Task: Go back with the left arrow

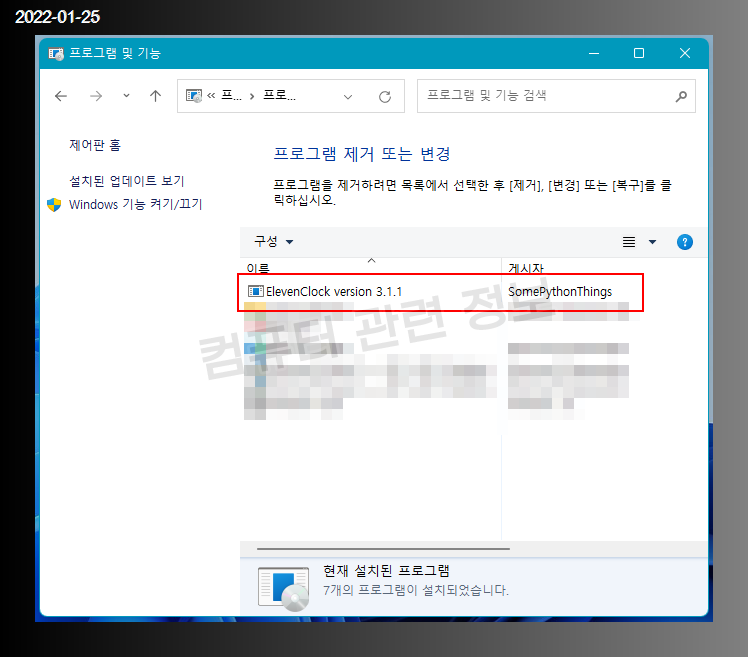Action: coord(61,96)
